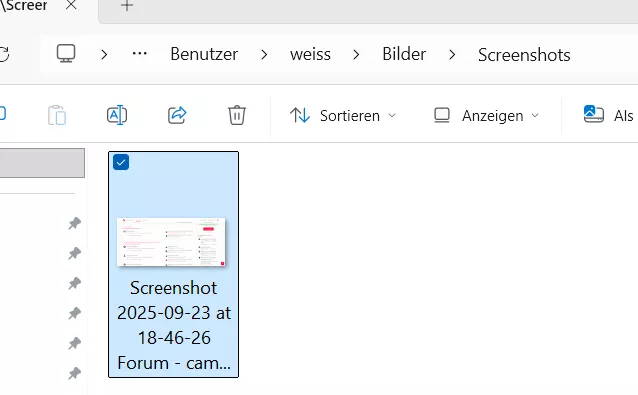The height and width of the screenshot is (395, 638).
Task: Click the PC monitor icon in address bar
Action: pos(66,54)
